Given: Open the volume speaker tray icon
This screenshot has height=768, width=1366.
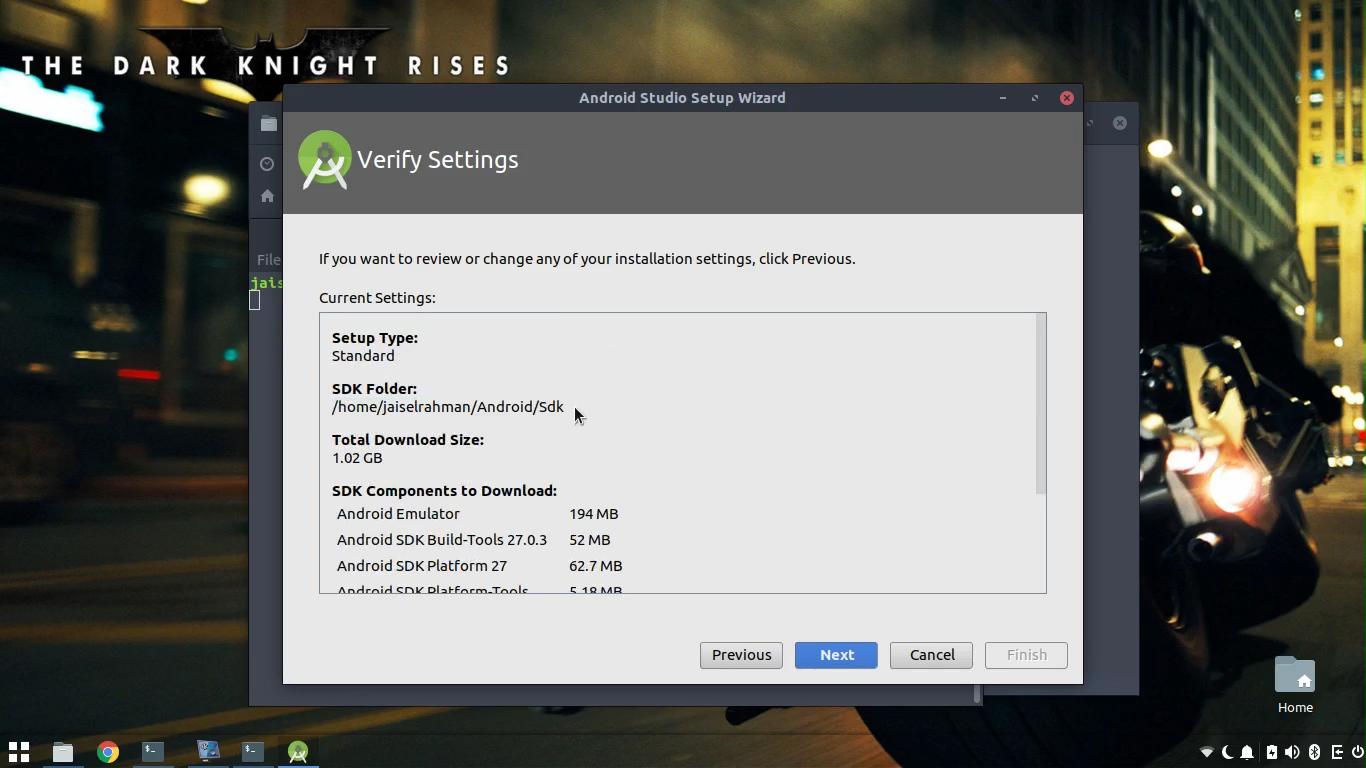Looking at the screenshot, I should click(x=1292, y=752).
